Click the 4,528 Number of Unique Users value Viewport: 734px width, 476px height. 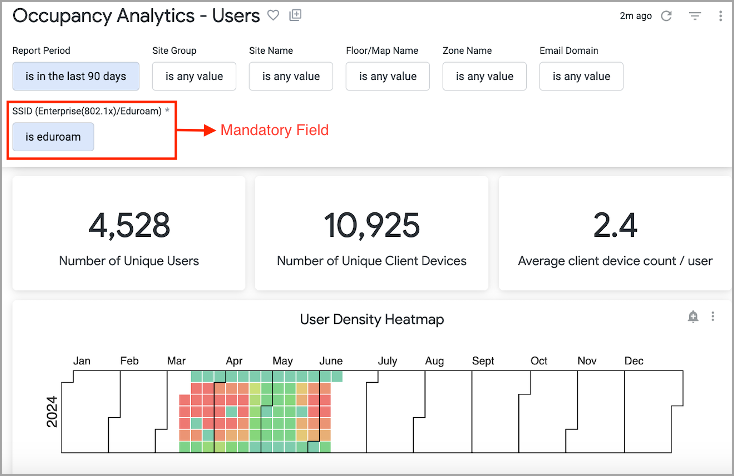point(129,226)
